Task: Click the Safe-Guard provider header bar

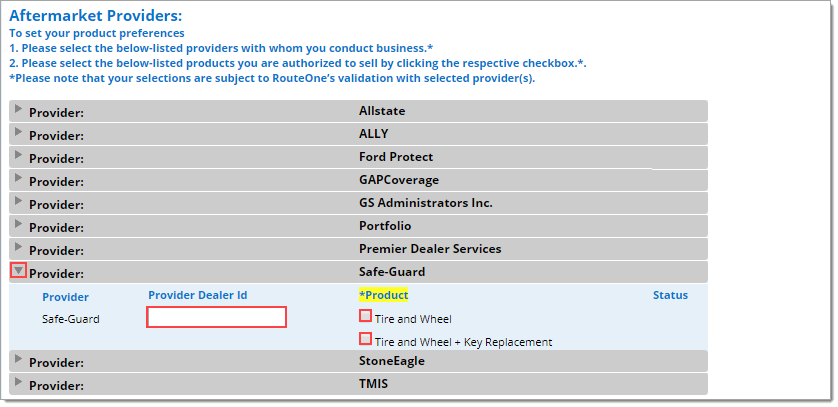Action: [359, 272]
